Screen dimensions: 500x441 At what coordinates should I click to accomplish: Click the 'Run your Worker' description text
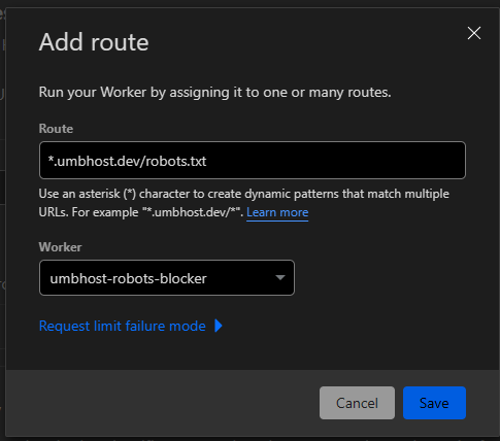click(215, 92)
